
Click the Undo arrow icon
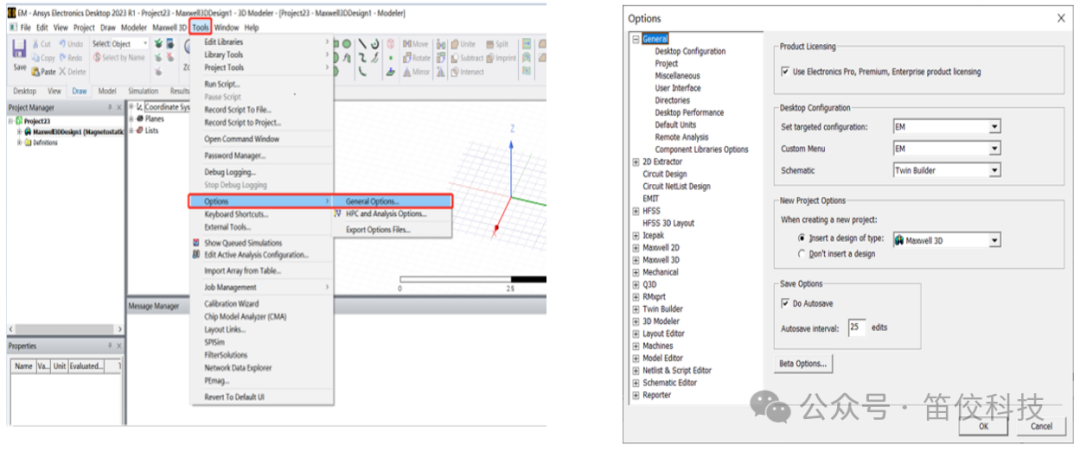[x=63, y=44]
